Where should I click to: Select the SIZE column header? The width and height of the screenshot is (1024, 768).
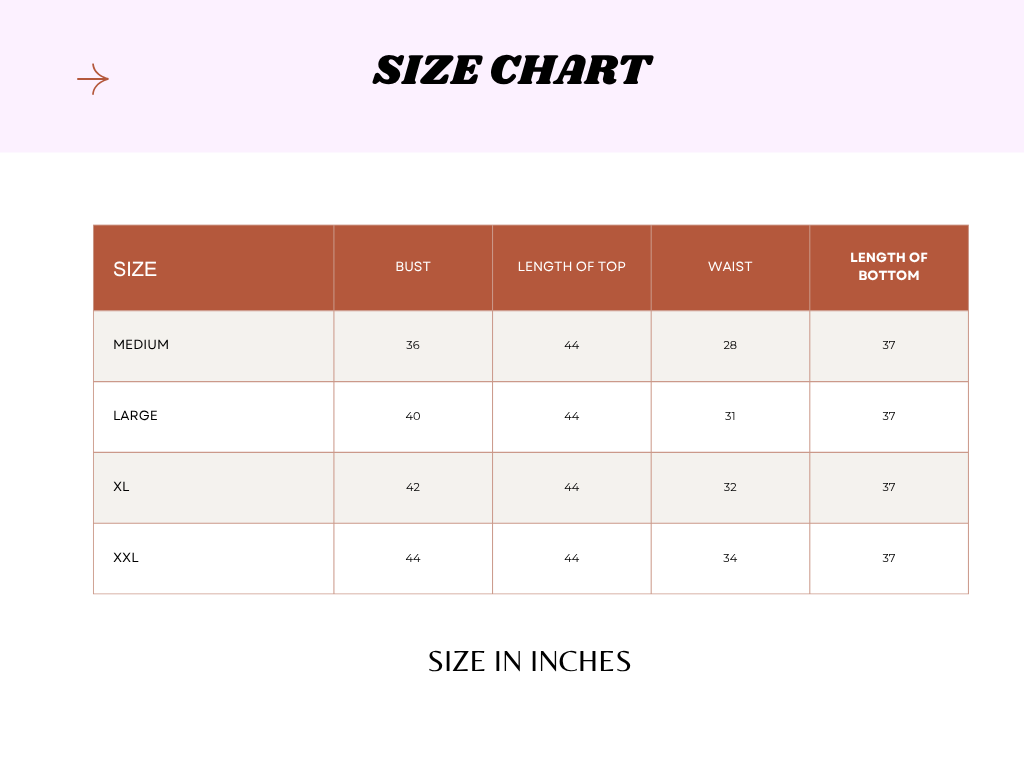click(135, 269)
